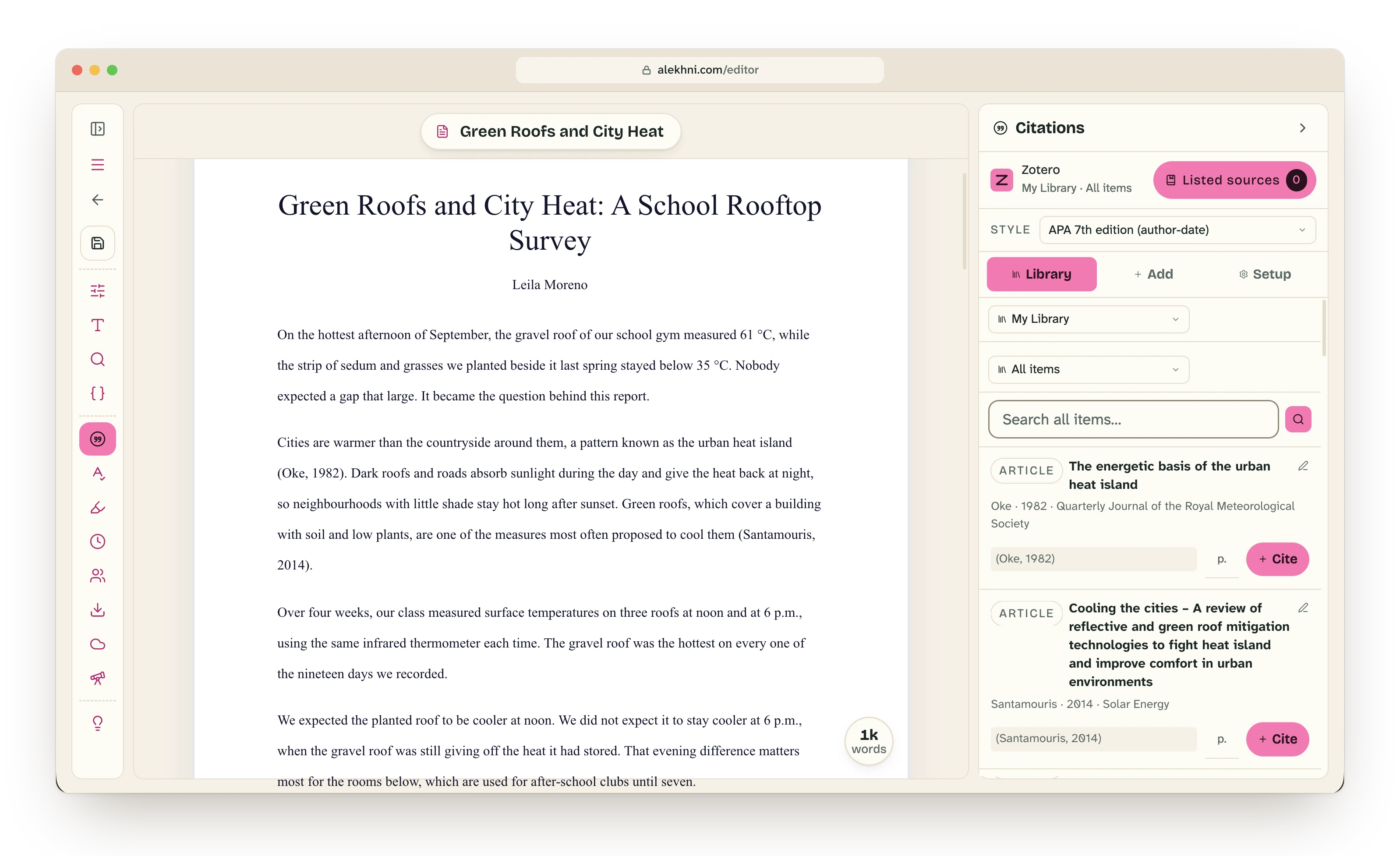Open the My Library dropdown
The height and width of the screenshot is (856, 1400).
[1089, 319]
